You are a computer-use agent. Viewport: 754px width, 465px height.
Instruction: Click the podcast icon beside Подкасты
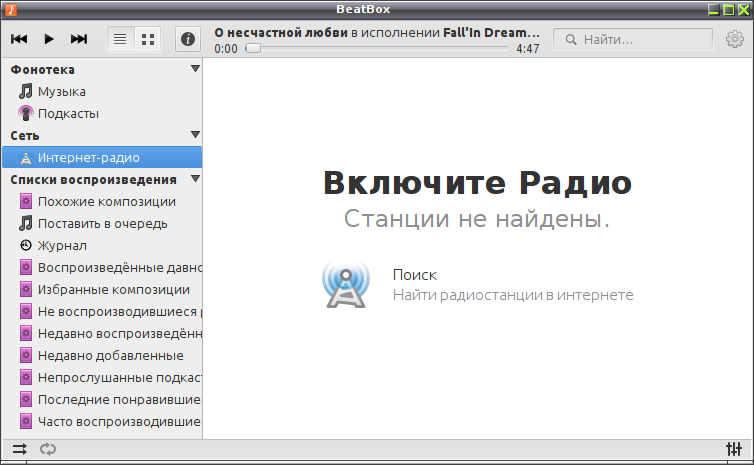click(25, 113)
